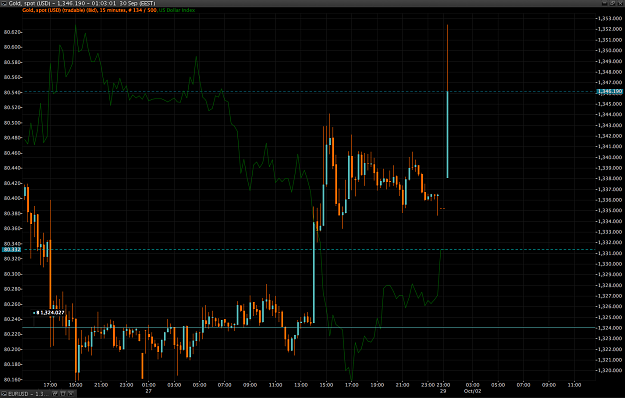Click the Gold spot chart title bar text

[x=82, y=3]
